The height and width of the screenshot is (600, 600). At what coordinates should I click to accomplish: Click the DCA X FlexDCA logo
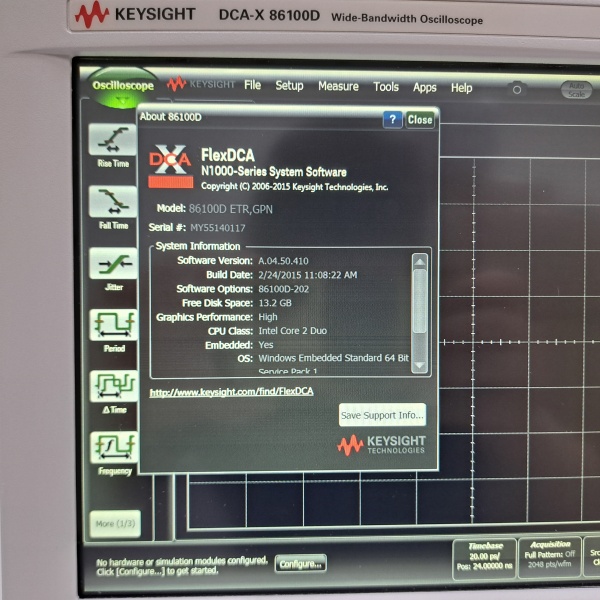[x=170, y=166]
